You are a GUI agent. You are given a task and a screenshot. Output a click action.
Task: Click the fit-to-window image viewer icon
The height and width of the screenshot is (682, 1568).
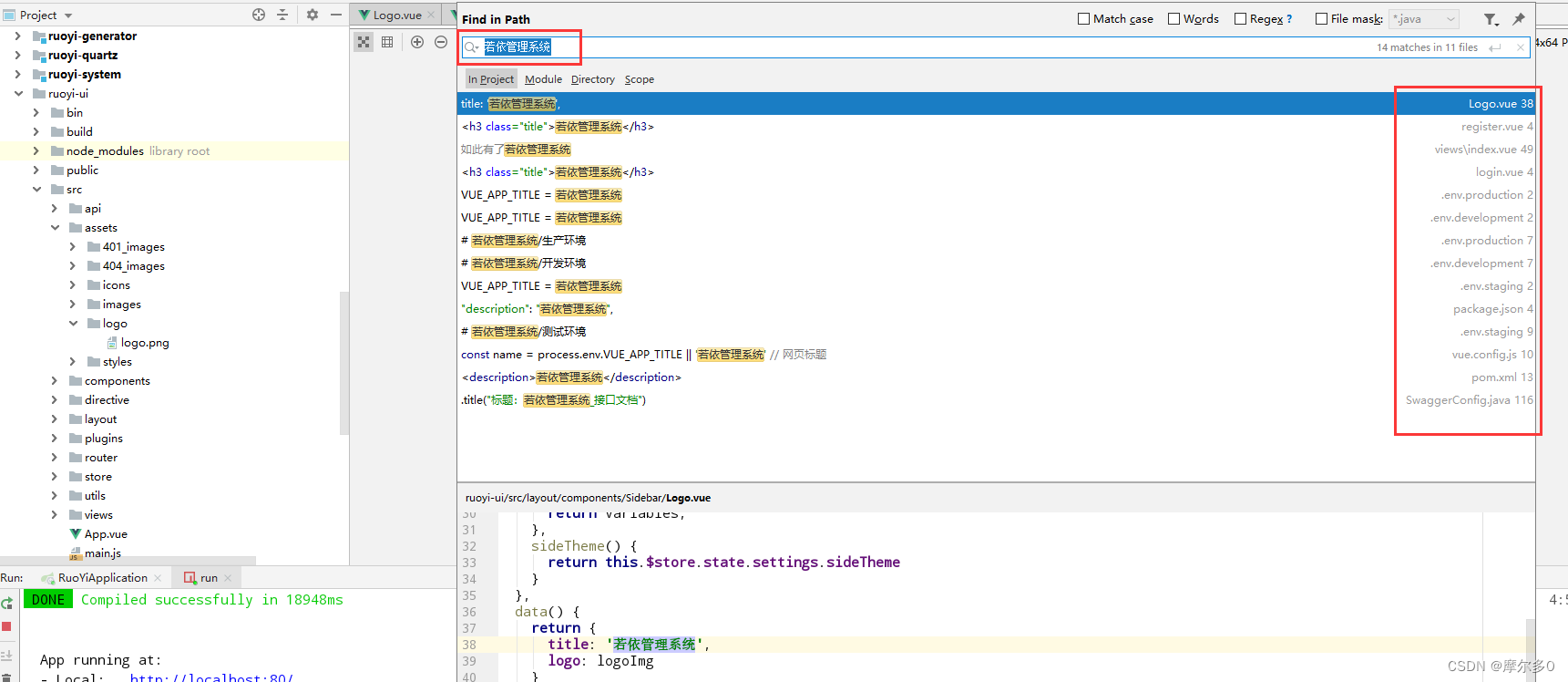pos(364,42)
